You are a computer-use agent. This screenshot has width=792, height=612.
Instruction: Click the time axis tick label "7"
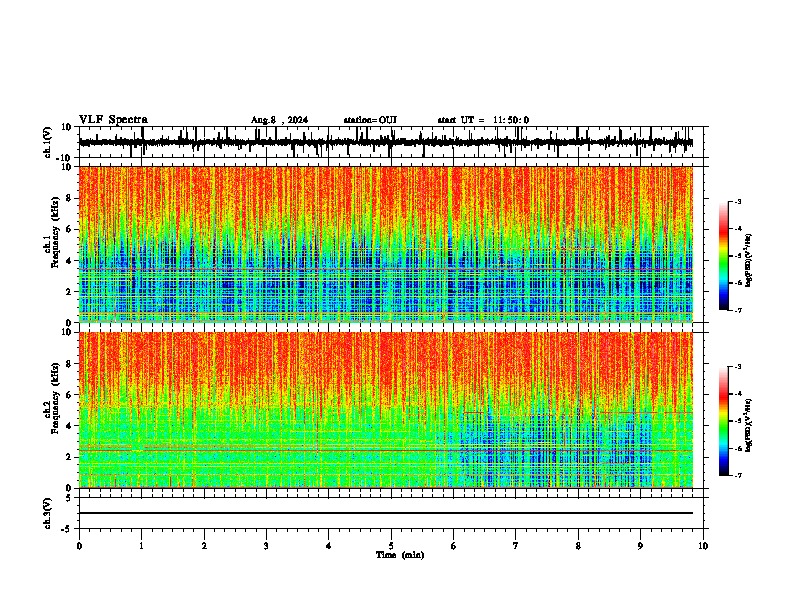(x=516, y=546)
